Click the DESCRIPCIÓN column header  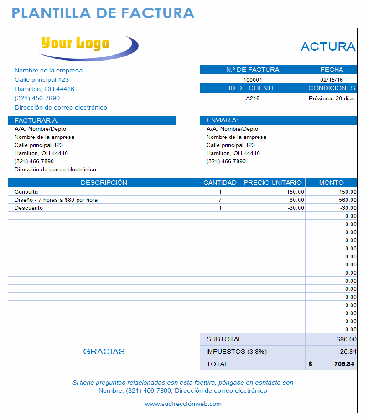click(104, 182)
